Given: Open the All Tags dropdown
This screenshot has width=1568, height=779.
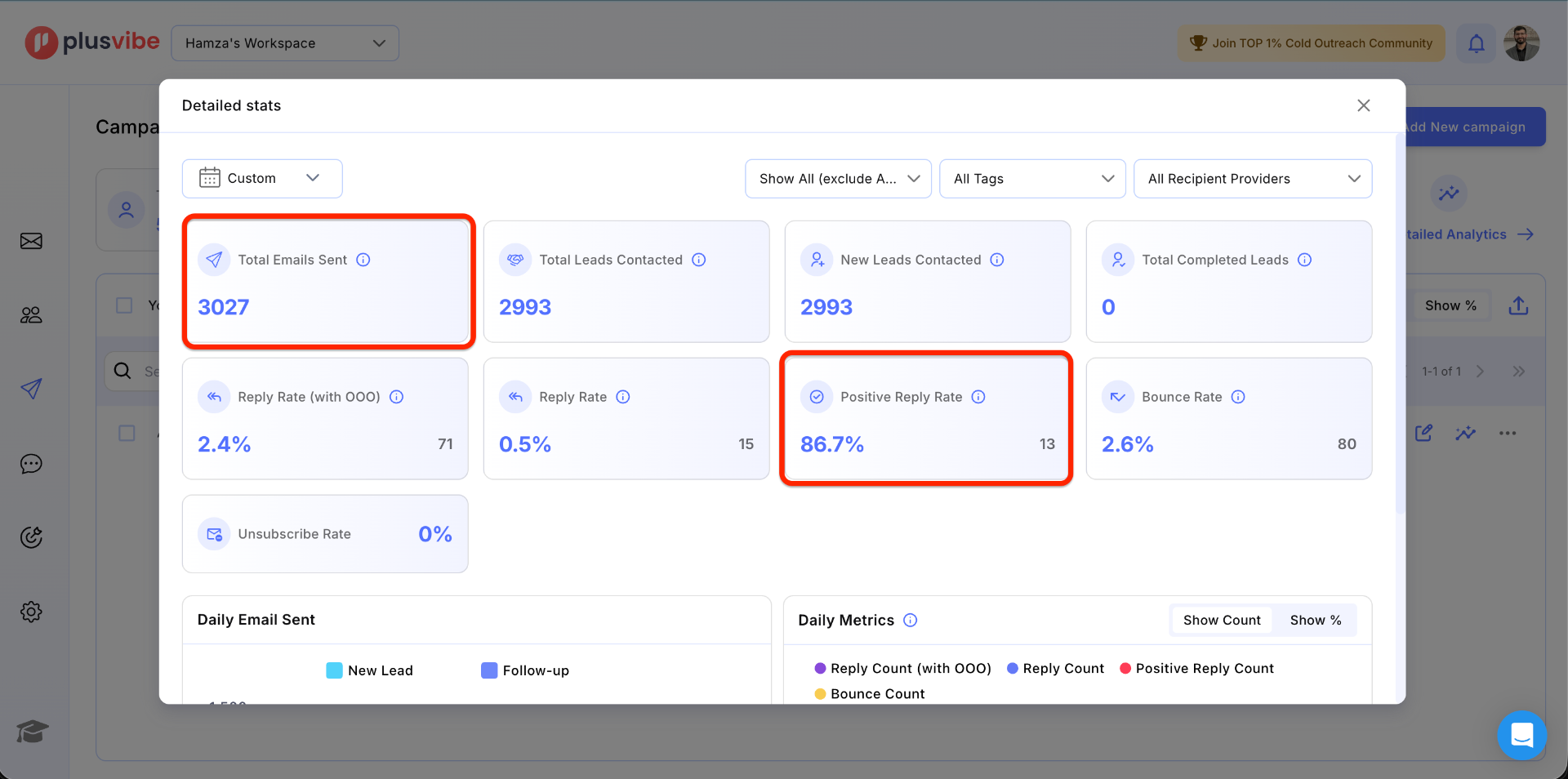Looking at the screenshot, I should (x=1032, y=178).
